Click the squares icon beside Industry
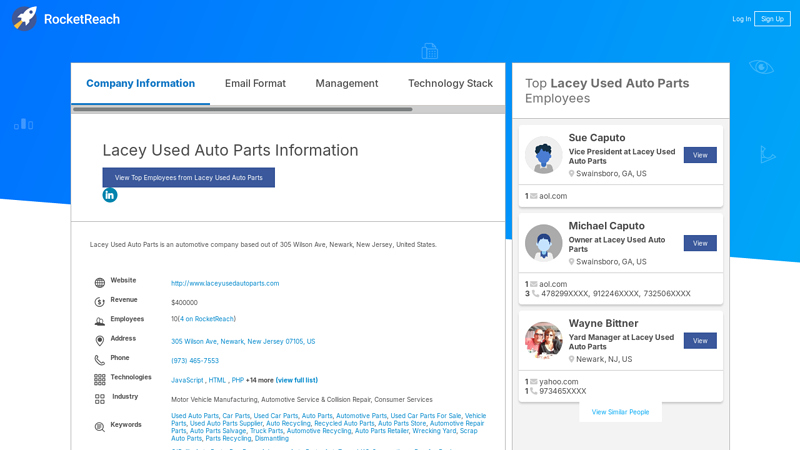Screen dimensions: 800x450 click(x=99, y=399)
